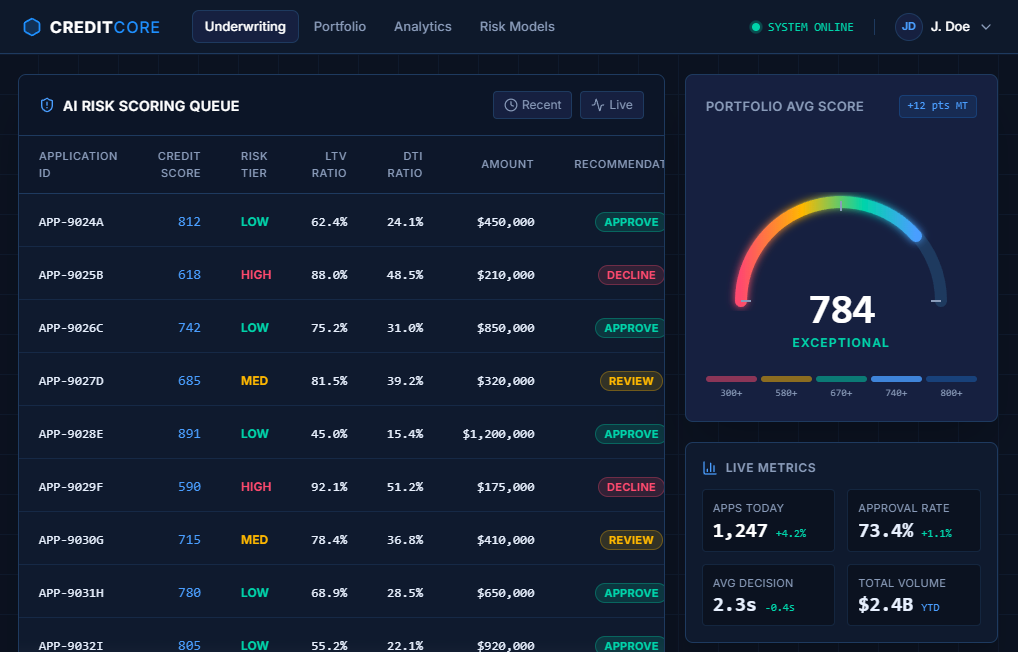Enable the +12 pts MT badge filter
The image size is (1018, 652).
click(937, 106)
